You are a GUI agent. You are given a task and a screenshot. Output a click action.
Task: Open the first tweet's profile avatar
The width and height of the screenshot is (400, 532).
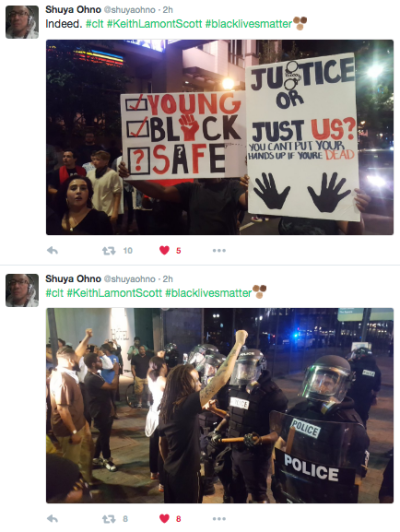click(x=22, y=22)
